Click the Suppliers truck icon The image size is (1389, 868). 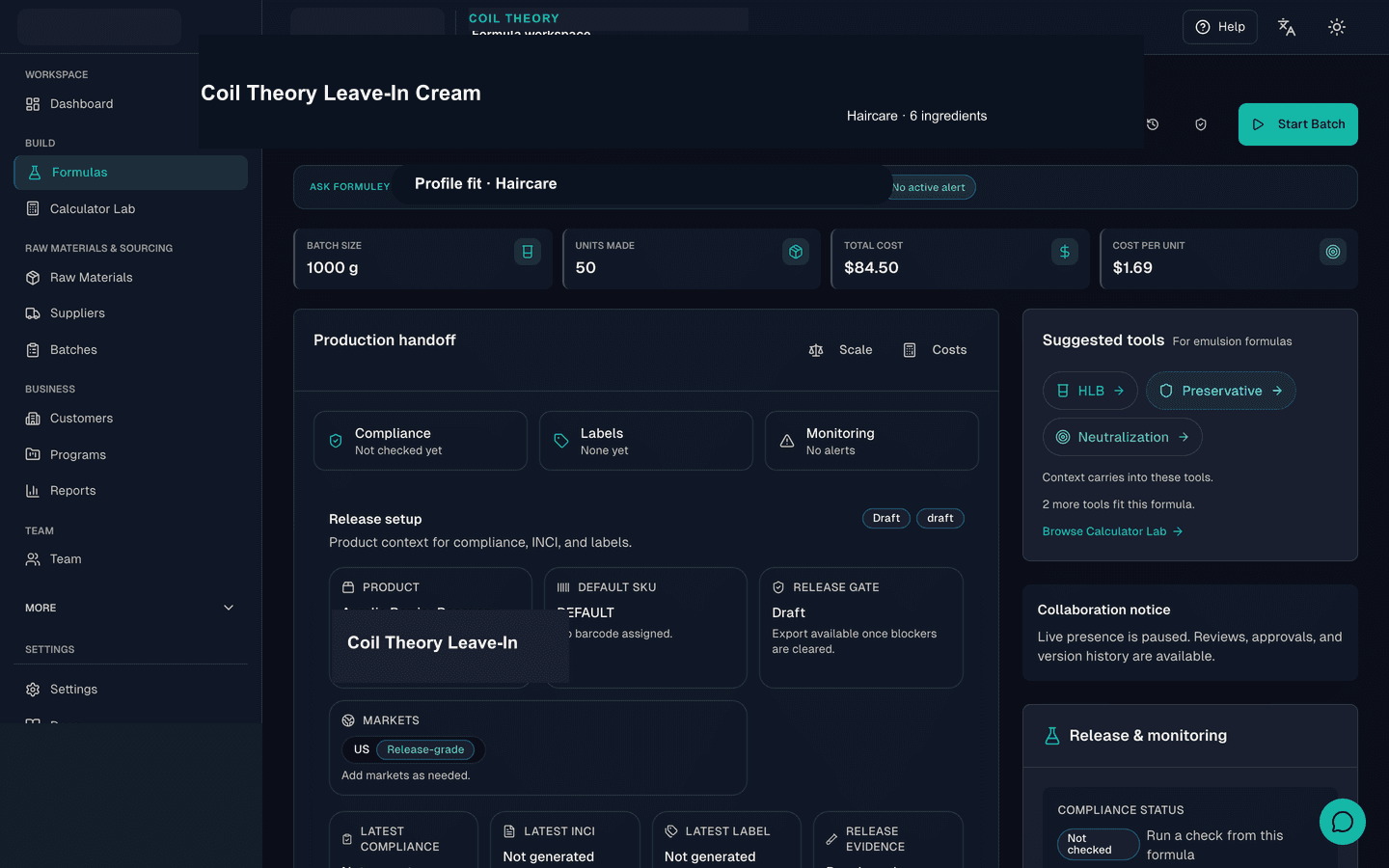click(x=33, y=313)
